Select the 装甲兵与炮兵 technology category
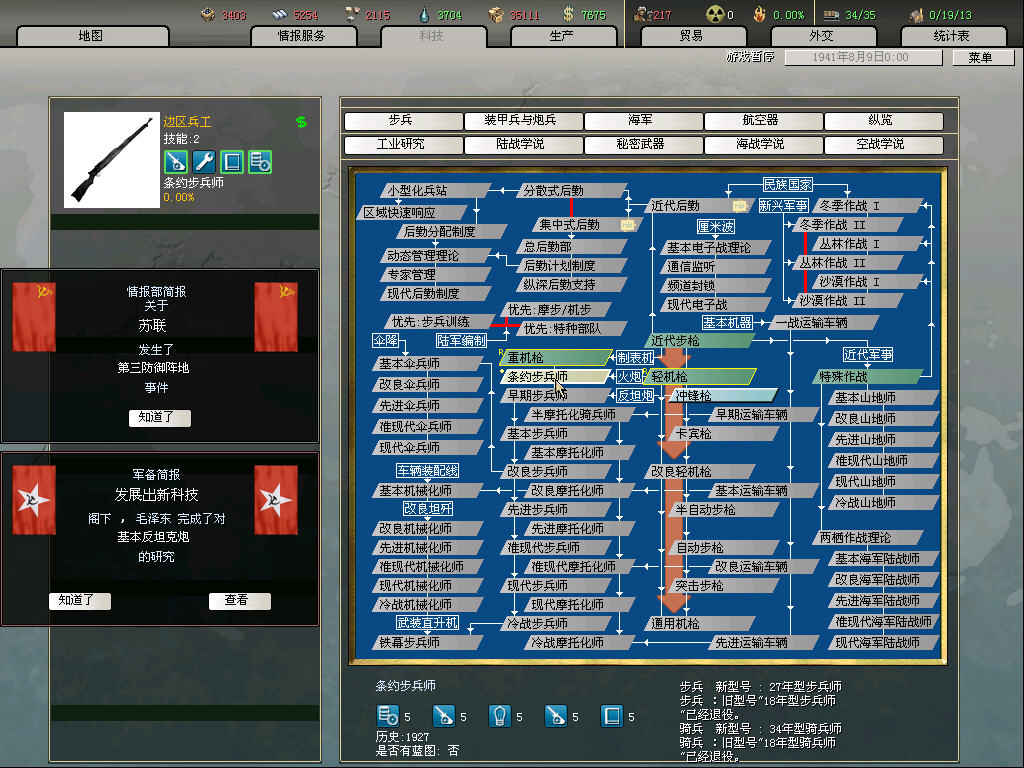Image resolution: width=1024 pixels, height=768 pixels. click(x=523, y=120)
